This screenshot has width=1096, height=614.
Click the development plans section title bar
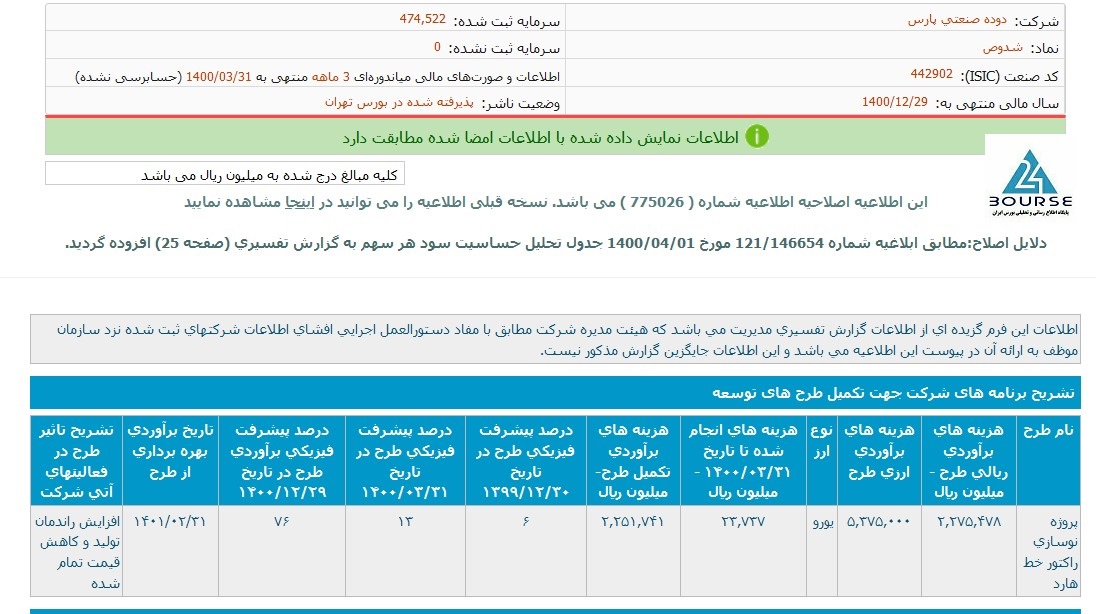555,393
